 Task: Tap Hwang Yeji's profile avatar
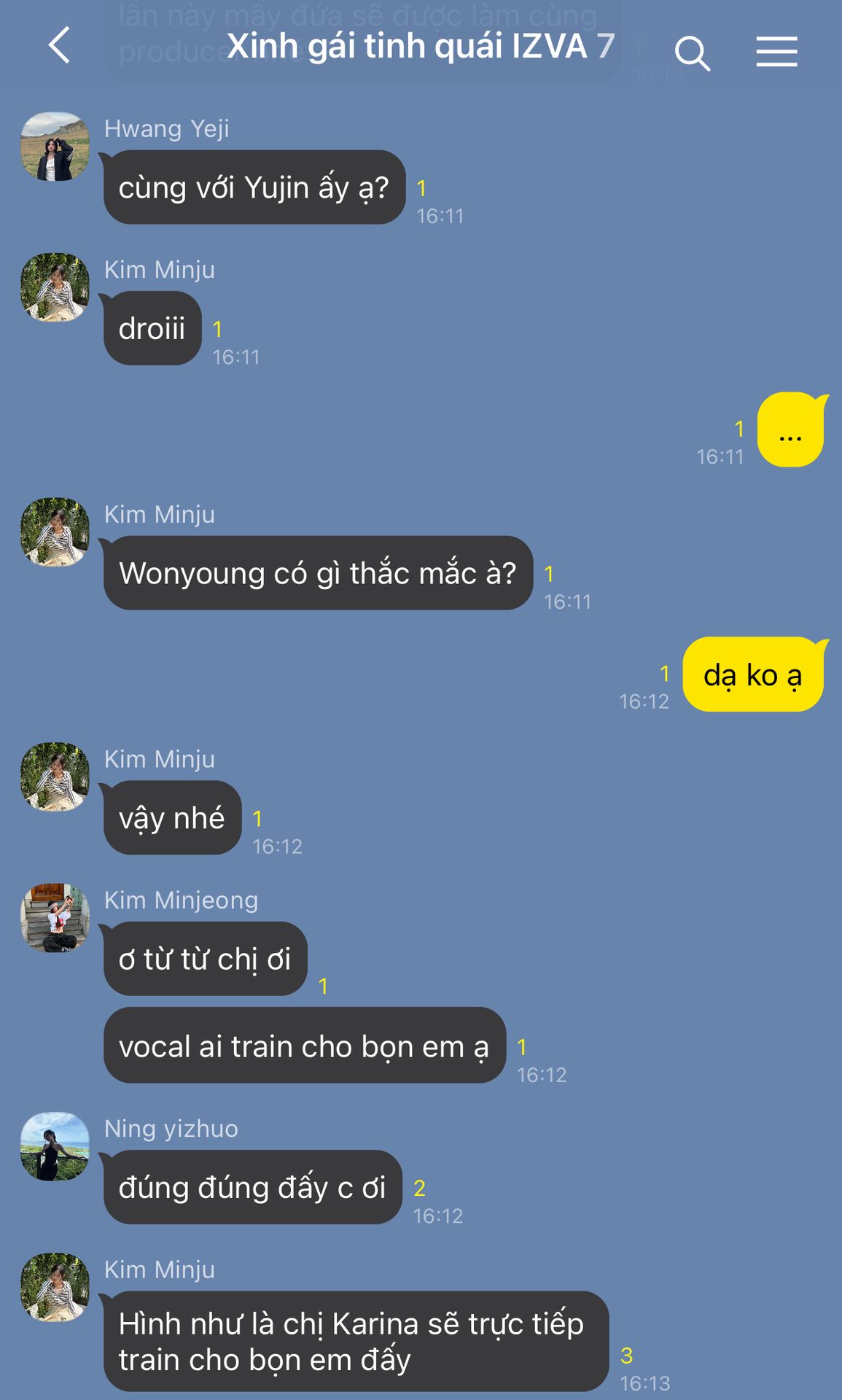click(x=55, y=147)
